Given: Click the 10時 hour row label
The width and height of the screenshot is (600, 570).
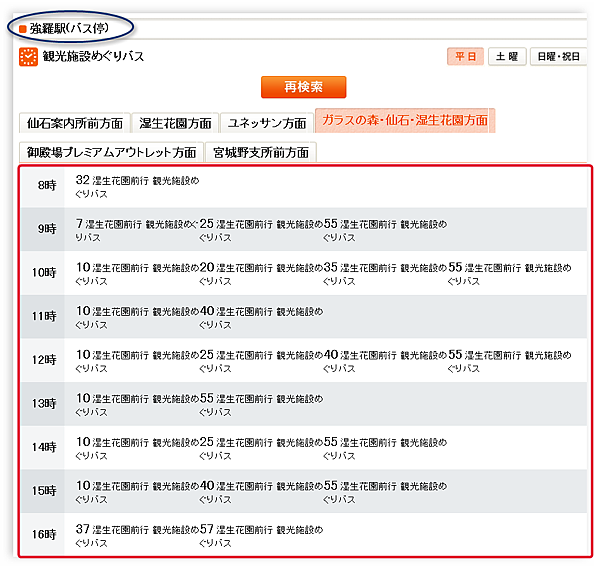Looking at the screenshot, I should tap(44, 272).
